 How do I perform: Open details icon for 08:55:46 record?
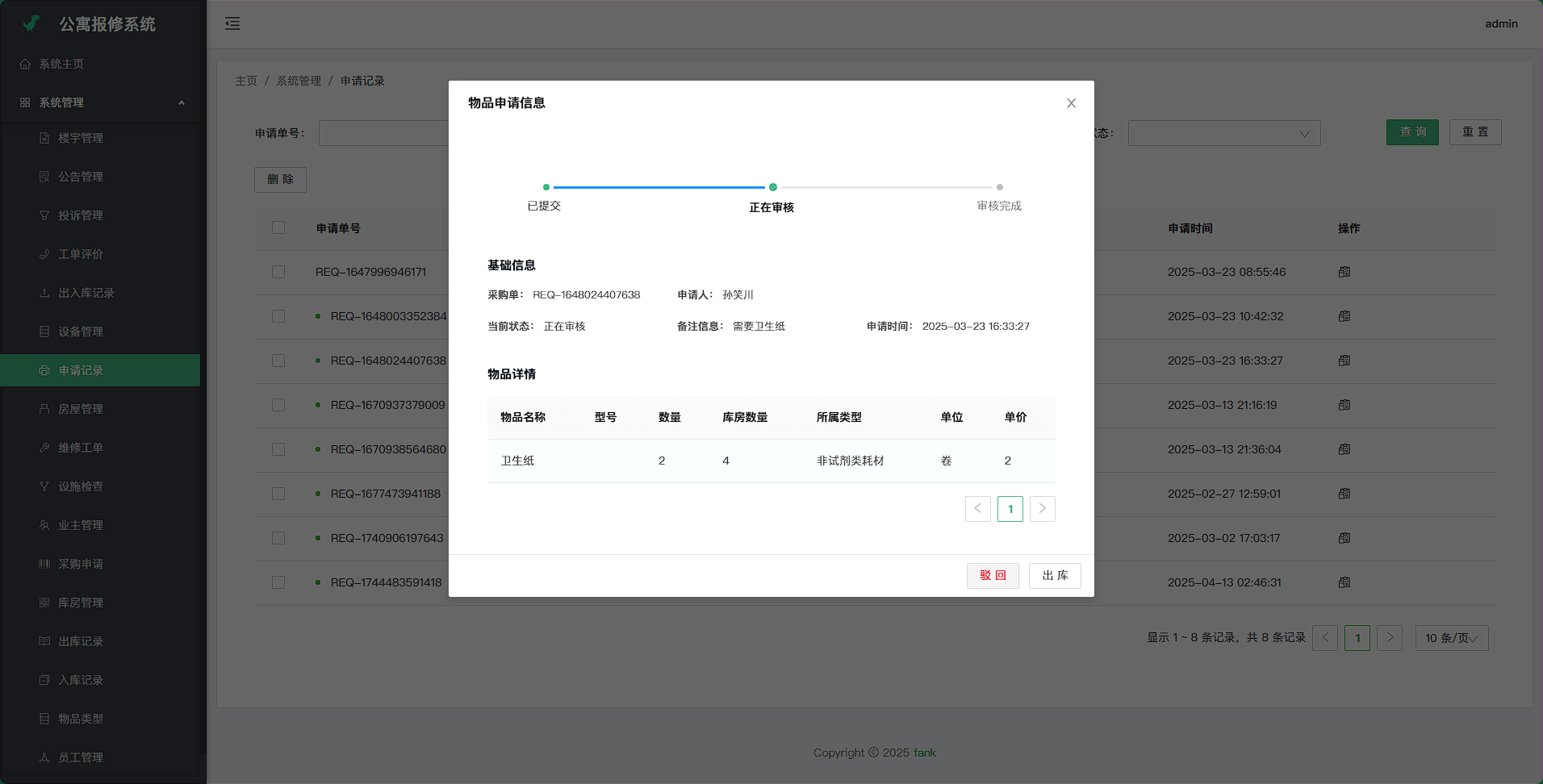(1344, 272)
